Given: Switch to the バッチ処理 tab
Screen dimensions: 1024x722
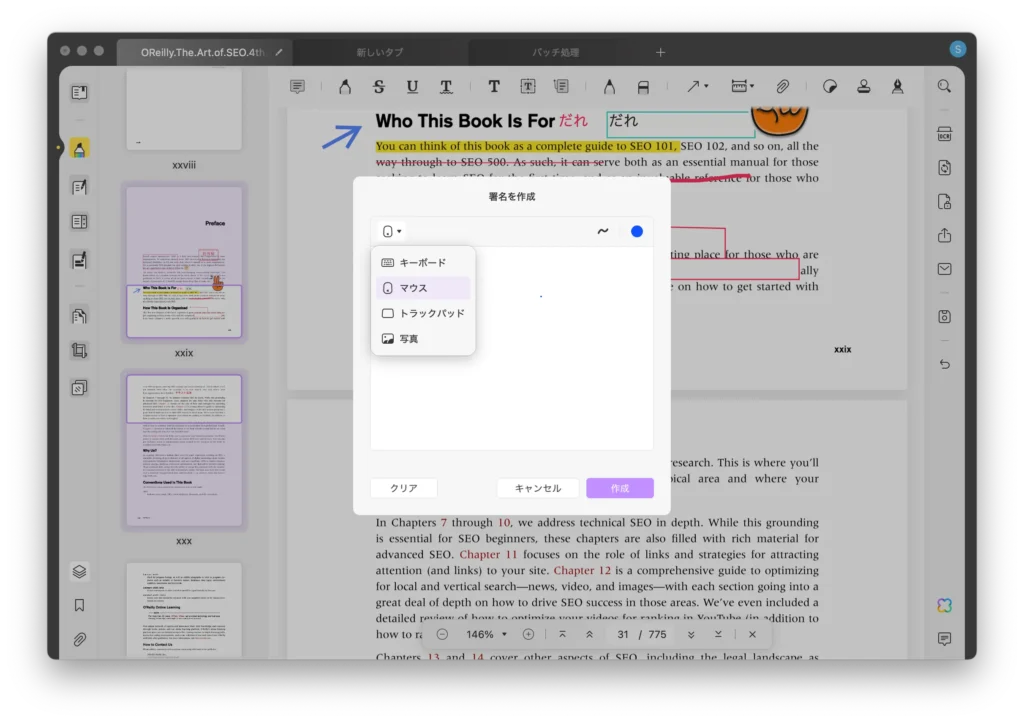Looking at the screenshot, I should tap(555, 52).
